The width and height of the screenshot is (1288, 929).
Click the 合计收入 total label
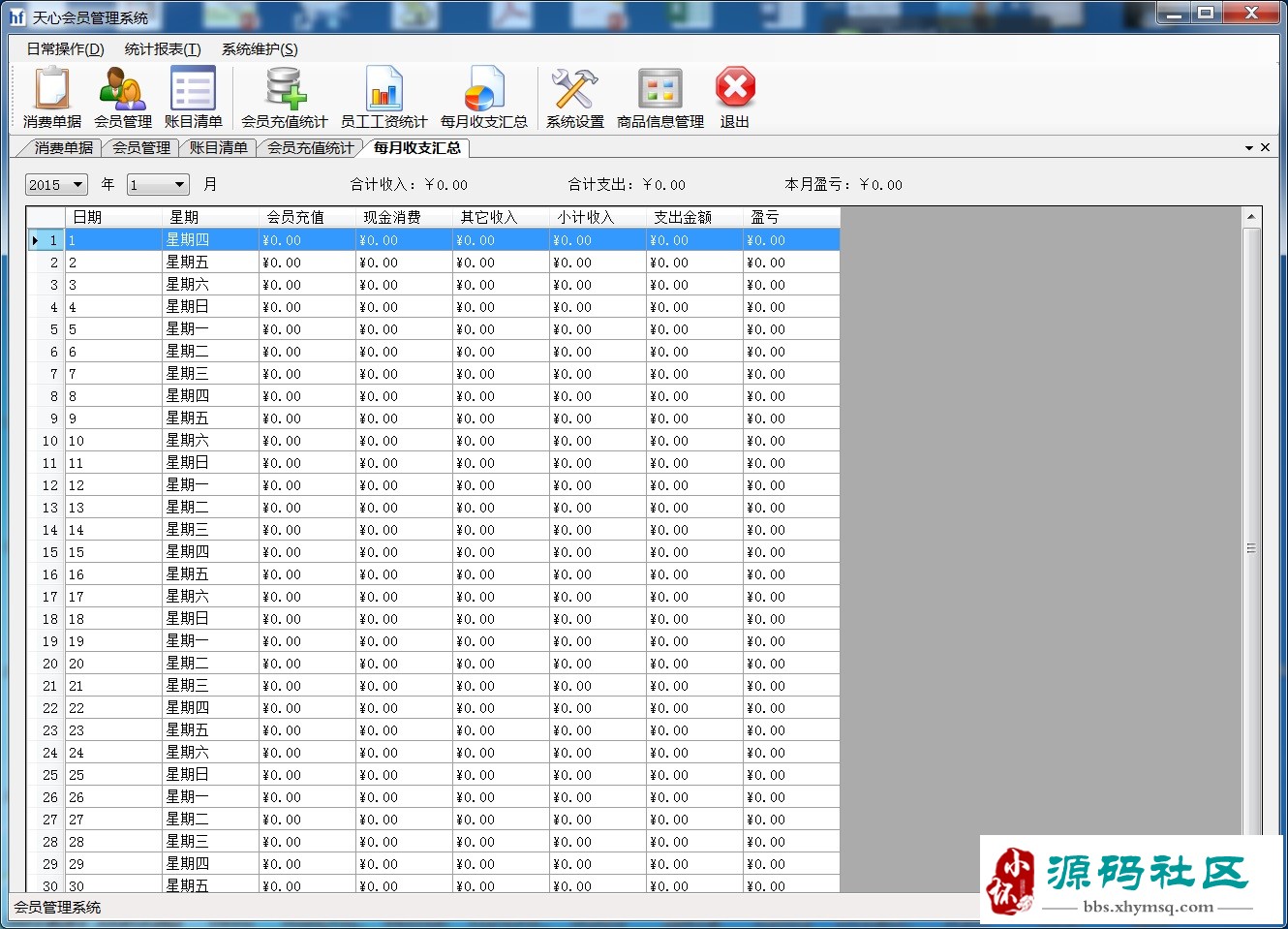[409, 184]
